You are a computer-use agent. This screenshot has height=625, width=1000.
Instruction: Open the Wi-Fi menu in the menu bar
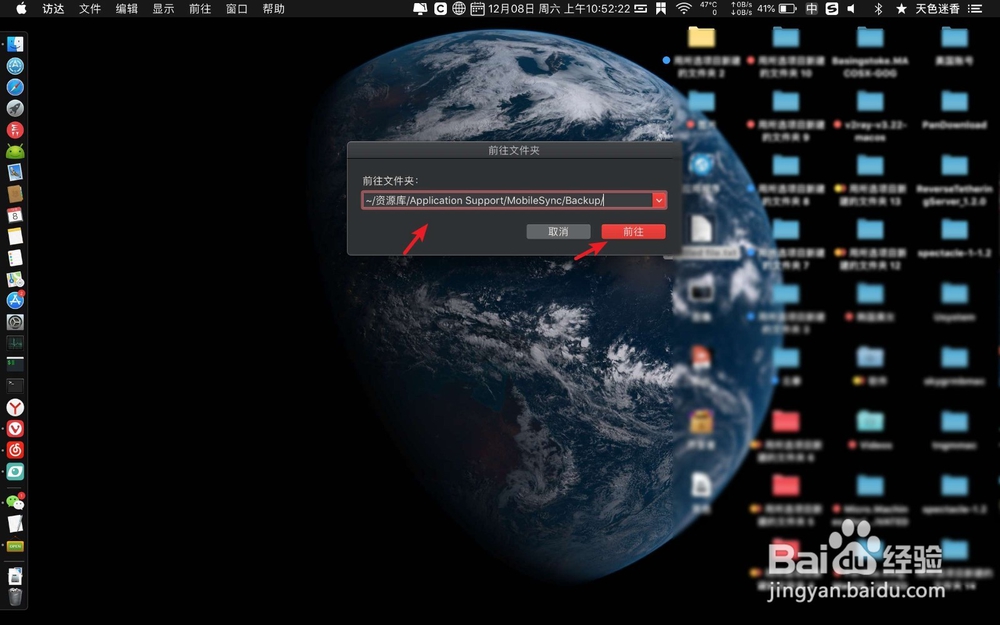pyautogui.click(x=684, y=9)
